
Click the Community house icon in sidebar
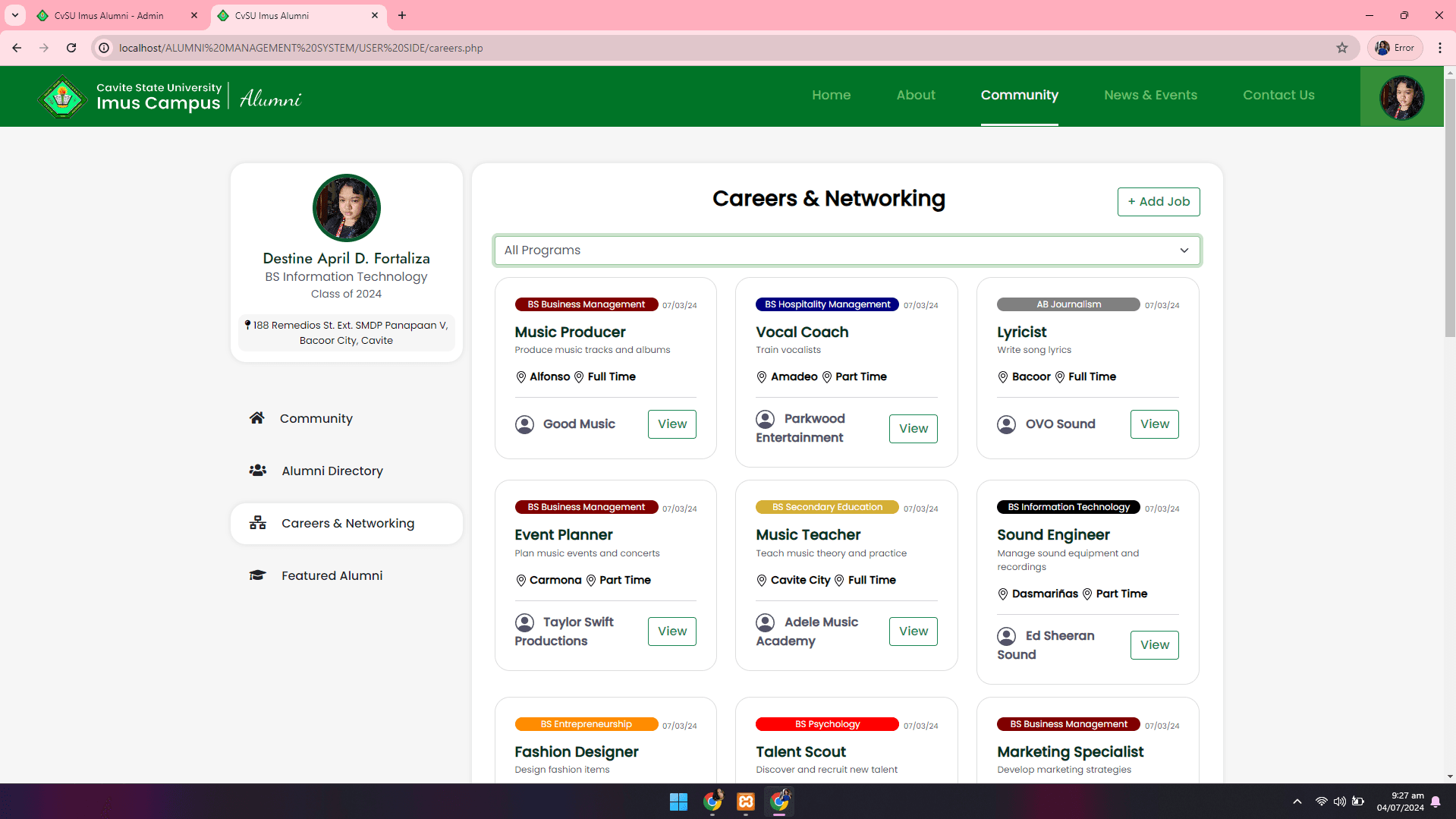257,418
